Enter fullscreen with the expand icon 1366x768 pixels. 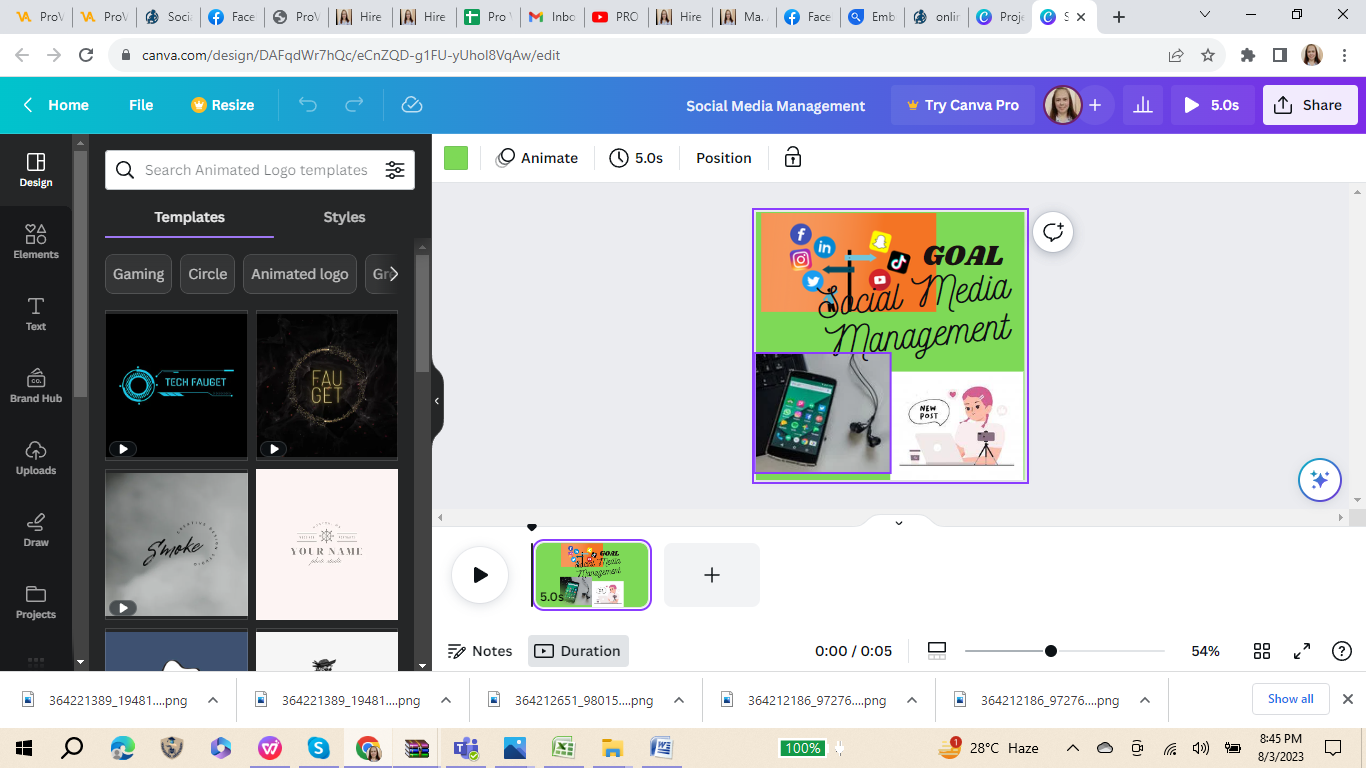(x=1302, y=651)
